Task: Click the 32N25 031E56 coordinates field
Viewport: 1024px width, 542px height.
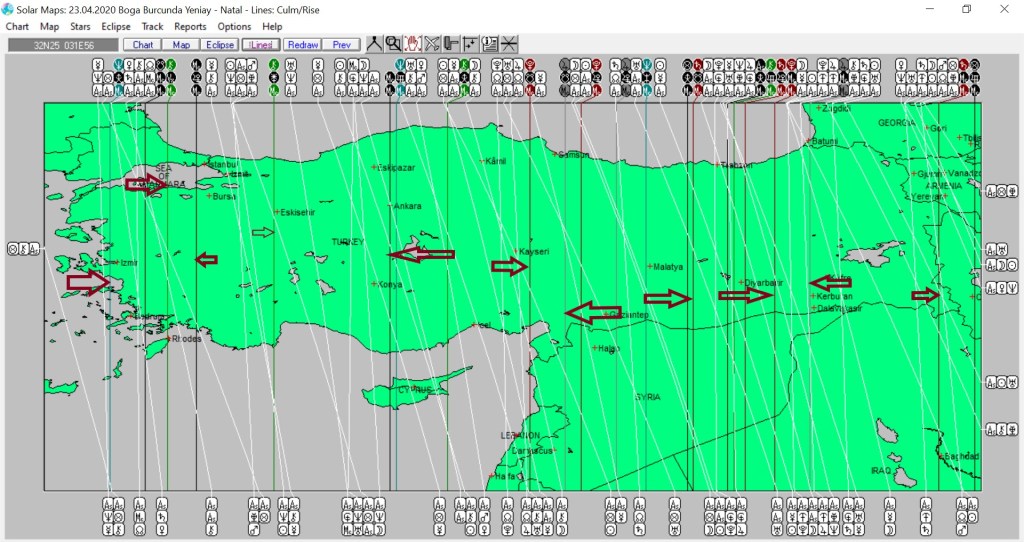Action: (x=62, y=45)
